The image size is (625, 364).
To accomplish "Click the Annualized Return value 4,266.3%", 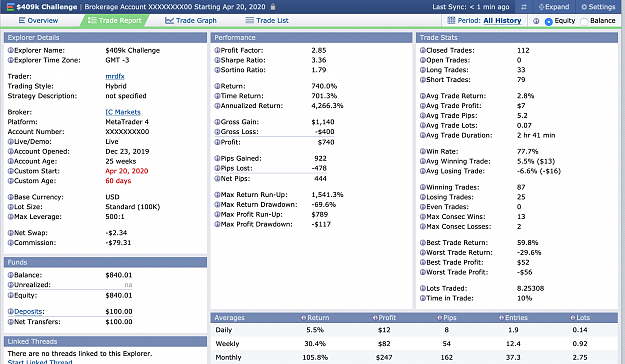I will click(x=327, y=106).
